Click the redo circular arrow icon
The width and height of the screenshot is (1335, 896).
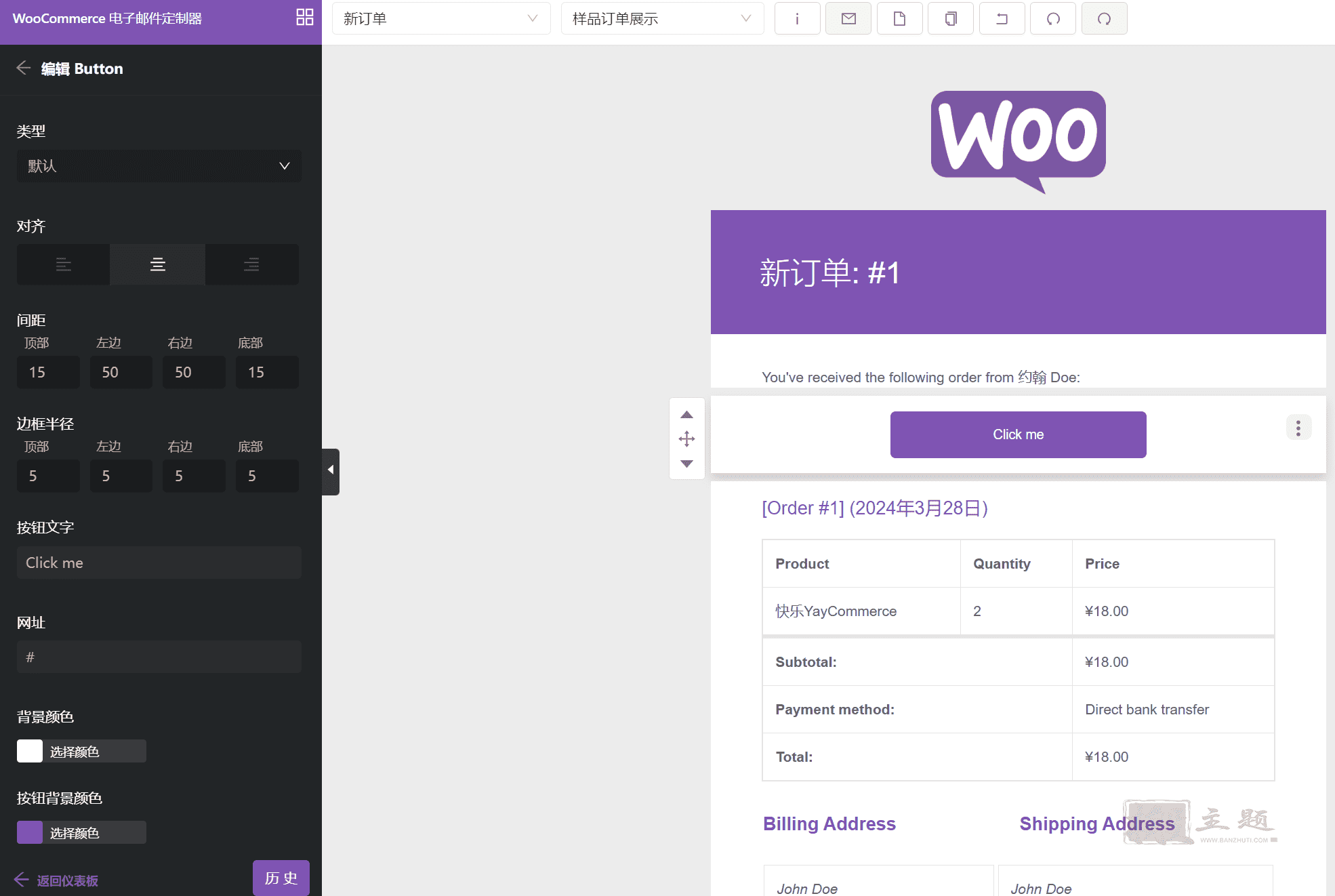pyautogui.click(x=1105, y=18)
